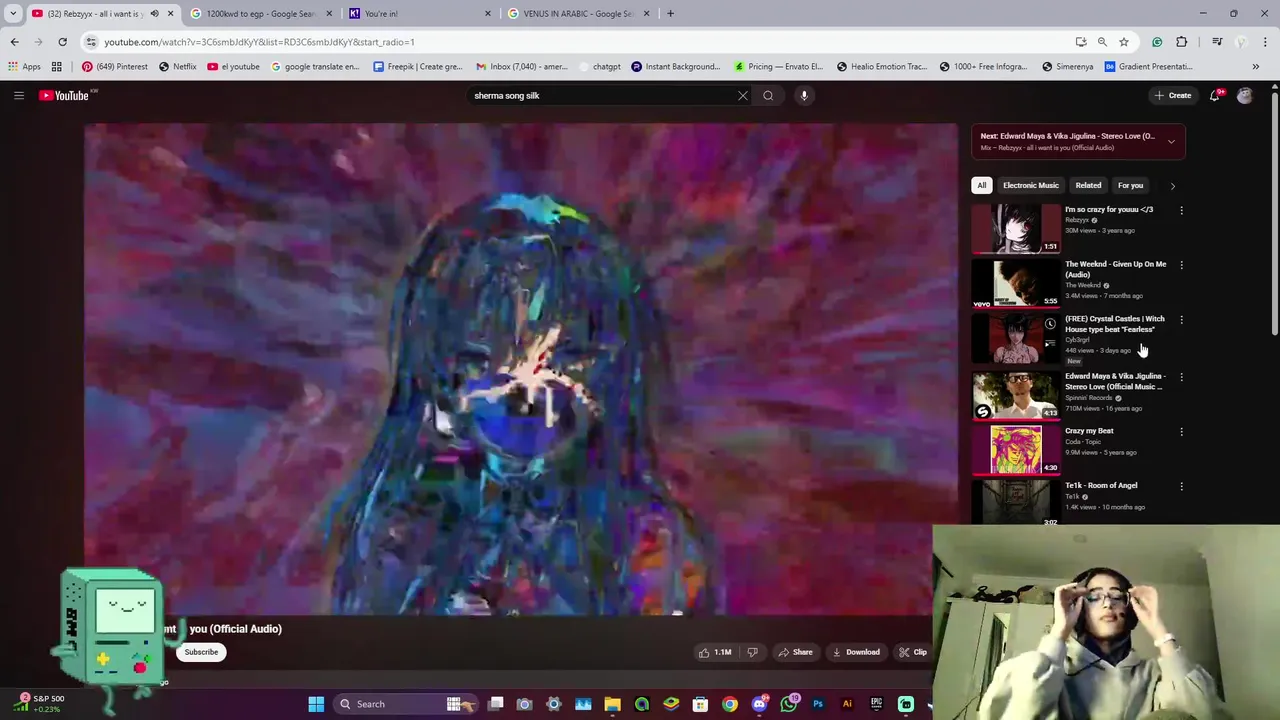Open Te1k - Room of Angel title
The image size is (1280, 720).
click(1101, 485)
